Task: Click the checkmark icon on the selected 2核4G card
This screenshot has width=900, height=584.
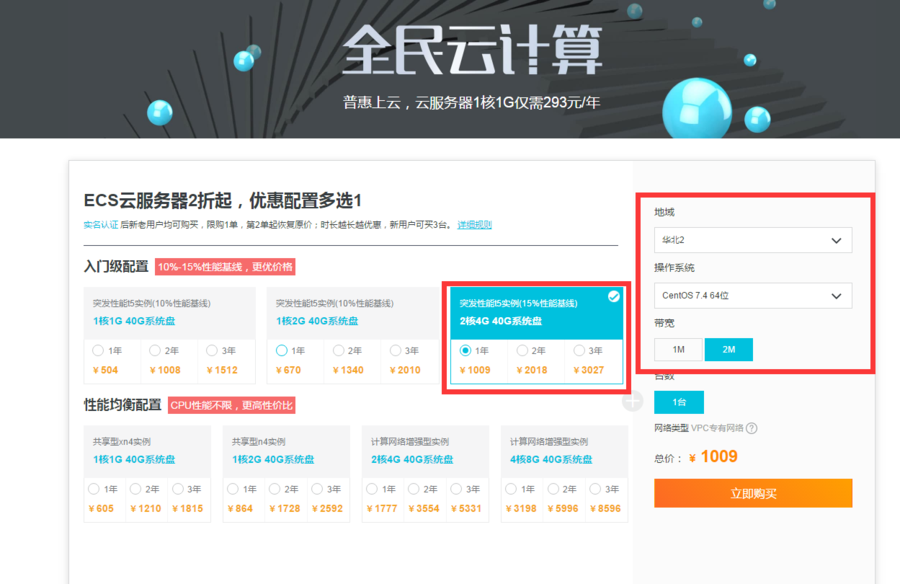Action: pos(614,296)
